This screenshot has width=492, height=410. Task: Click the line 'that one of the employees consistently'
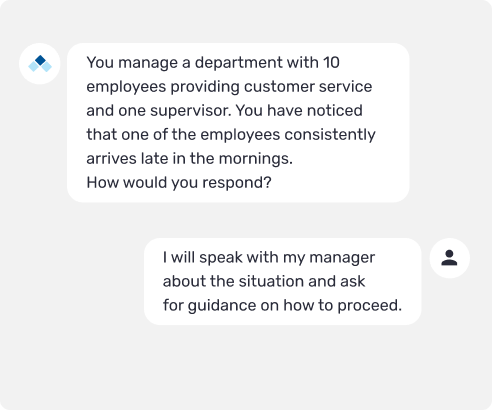(x=231, y=135)
